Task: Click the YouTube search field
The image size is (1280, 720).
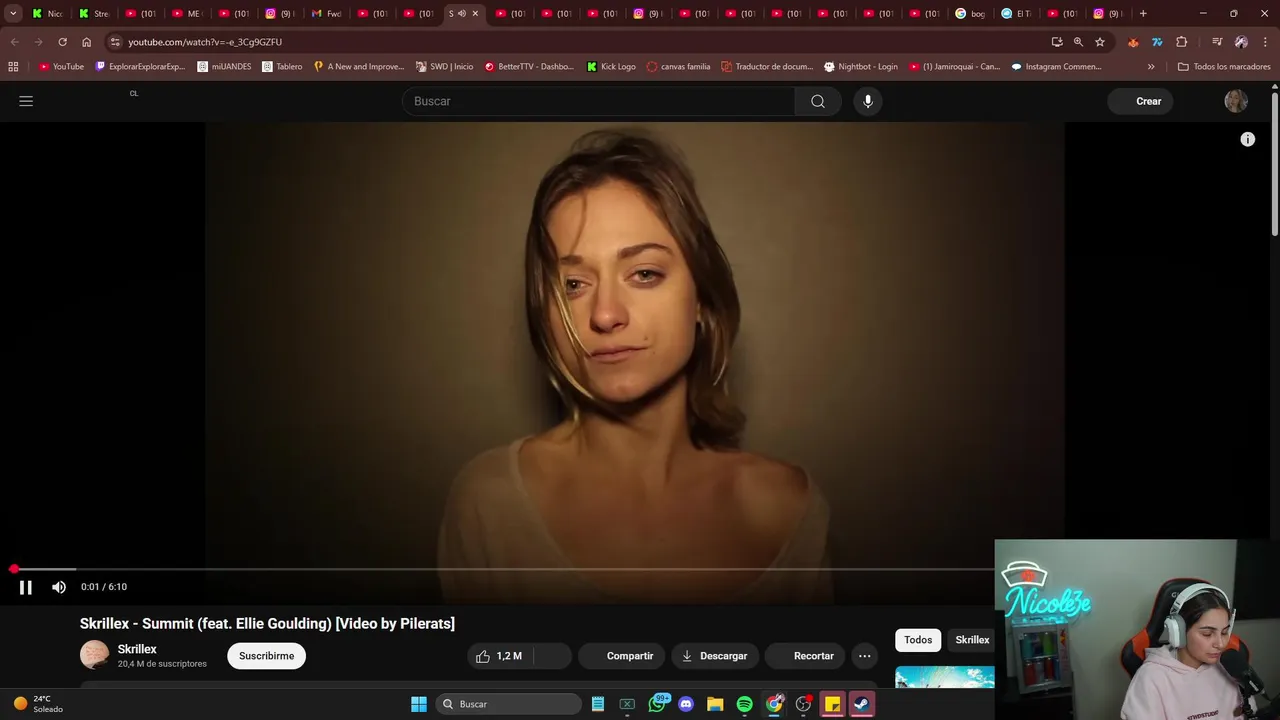Action: click(598, 101)
